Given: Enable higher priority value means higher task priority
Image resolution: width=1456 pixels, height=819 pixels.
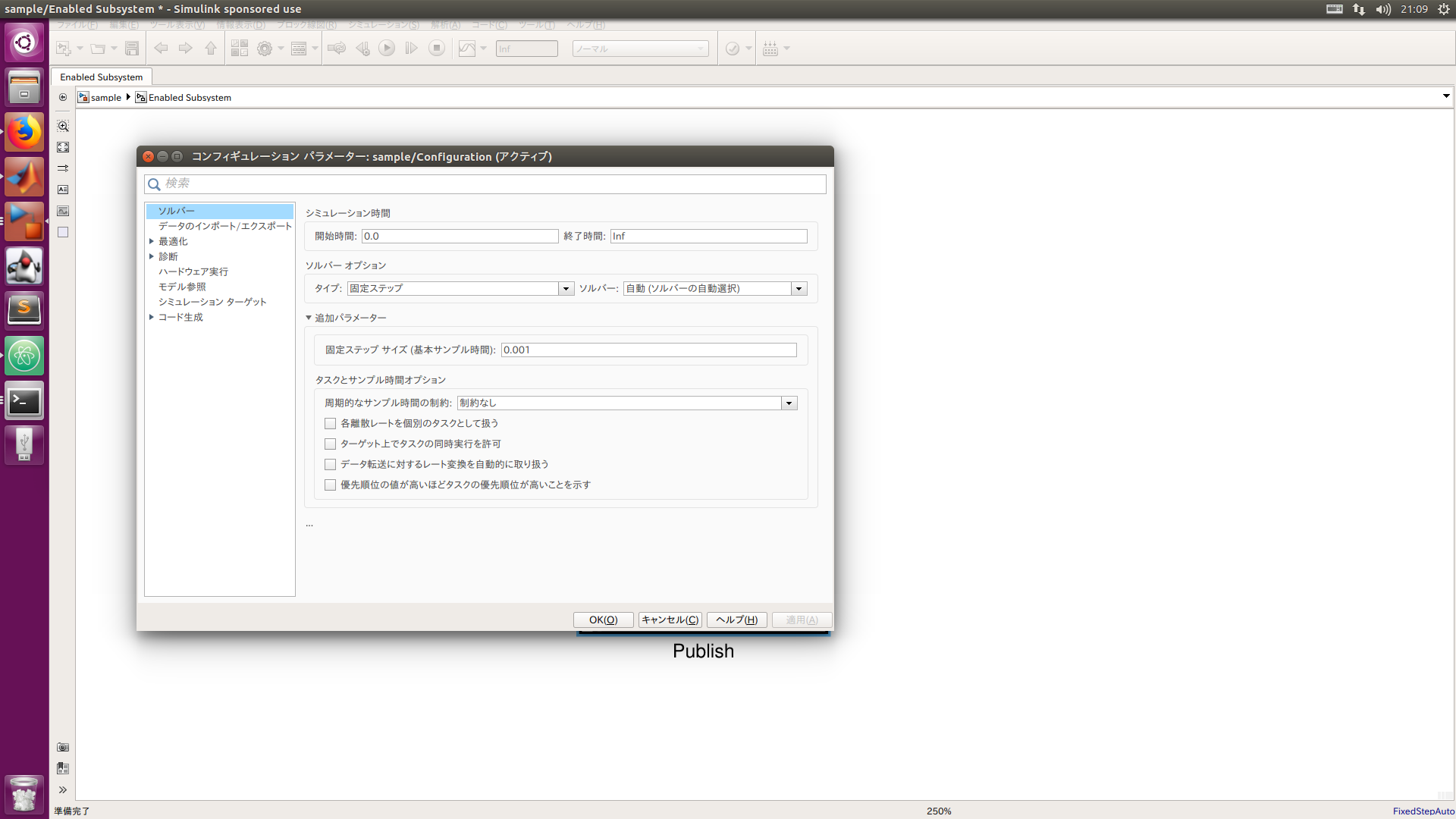Looking at the screenshot, I should tap(330, 485).
